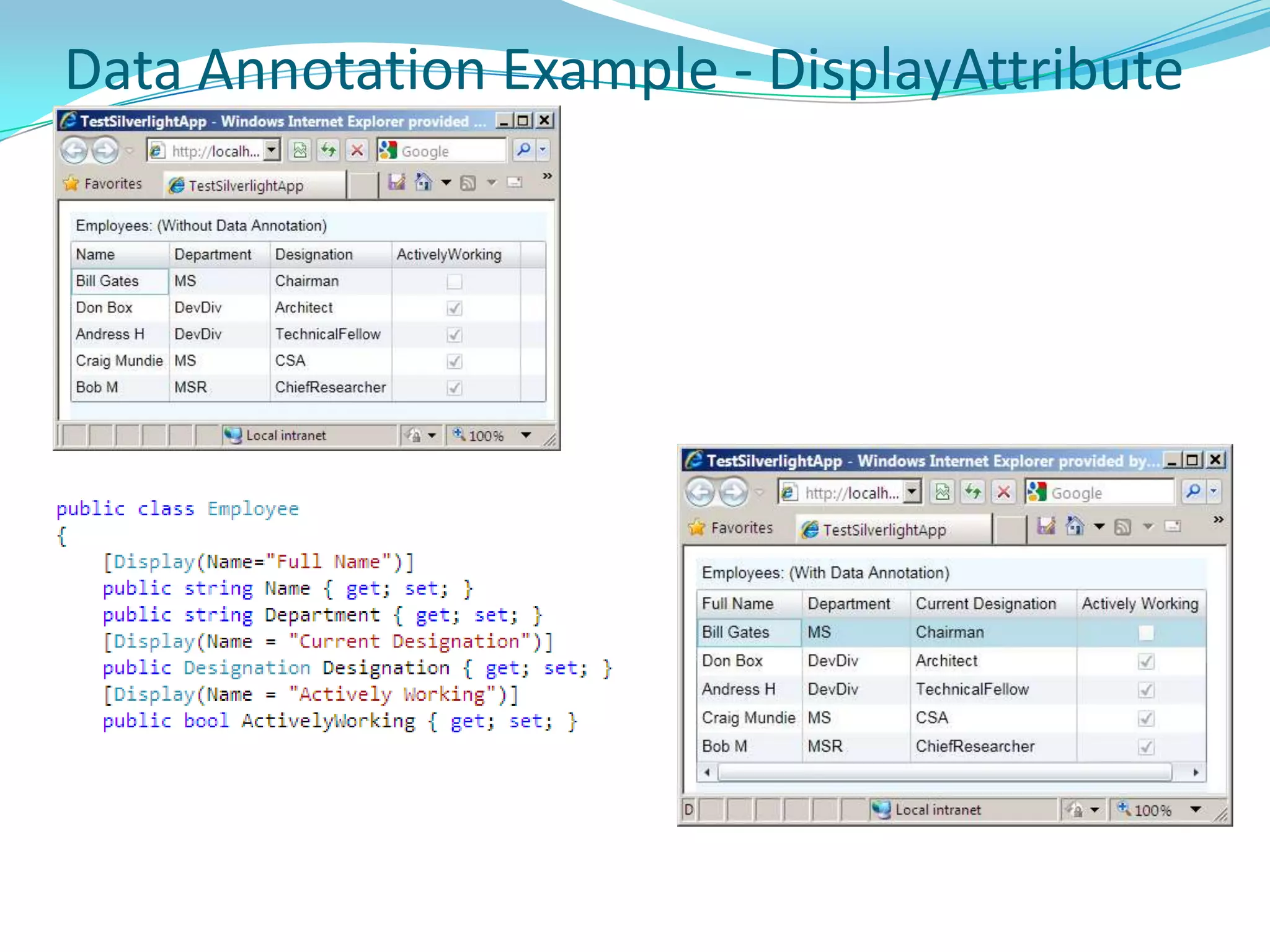The height and width of the screenshot is (952, 1270).
Task: Select TestSilverlightApp tab in lower-right browser window
Action: pos(894,529)
